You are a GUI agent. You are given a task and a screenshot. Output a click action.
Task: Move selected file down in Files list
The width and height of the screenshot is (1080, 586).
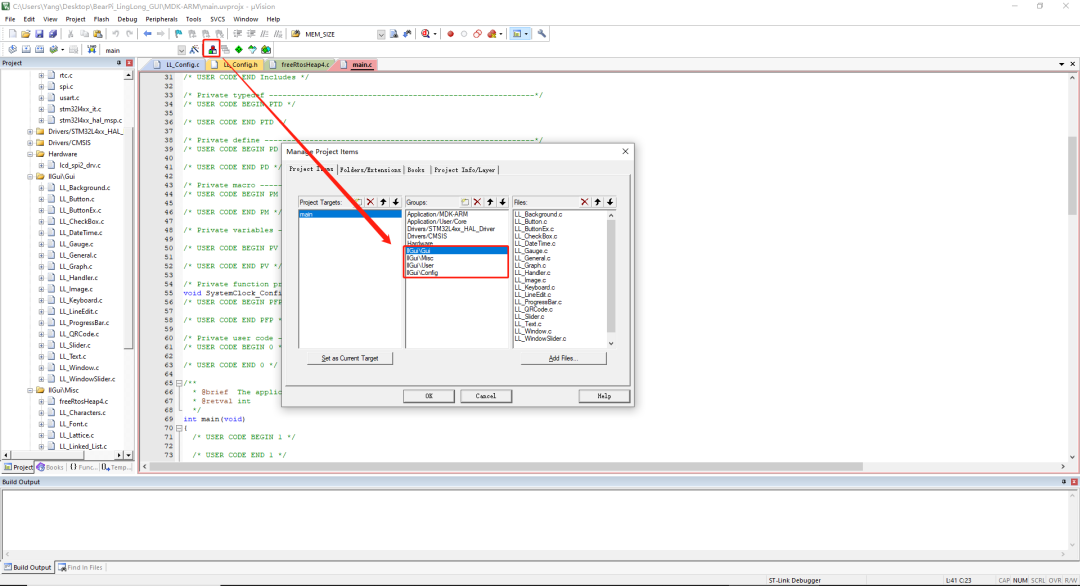click(x=610, y=202)
